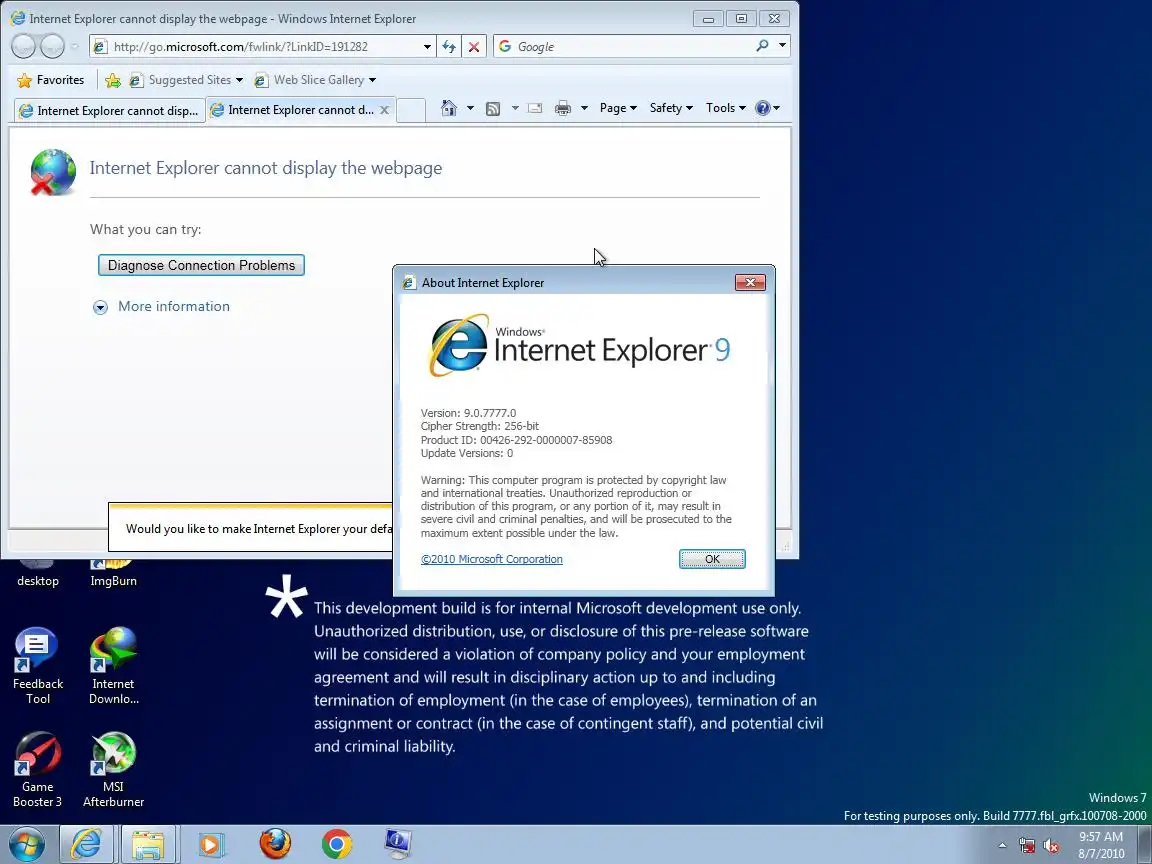Click OK in About Internet Explorer dialog
1152x864 pixels.
[712, 559]
